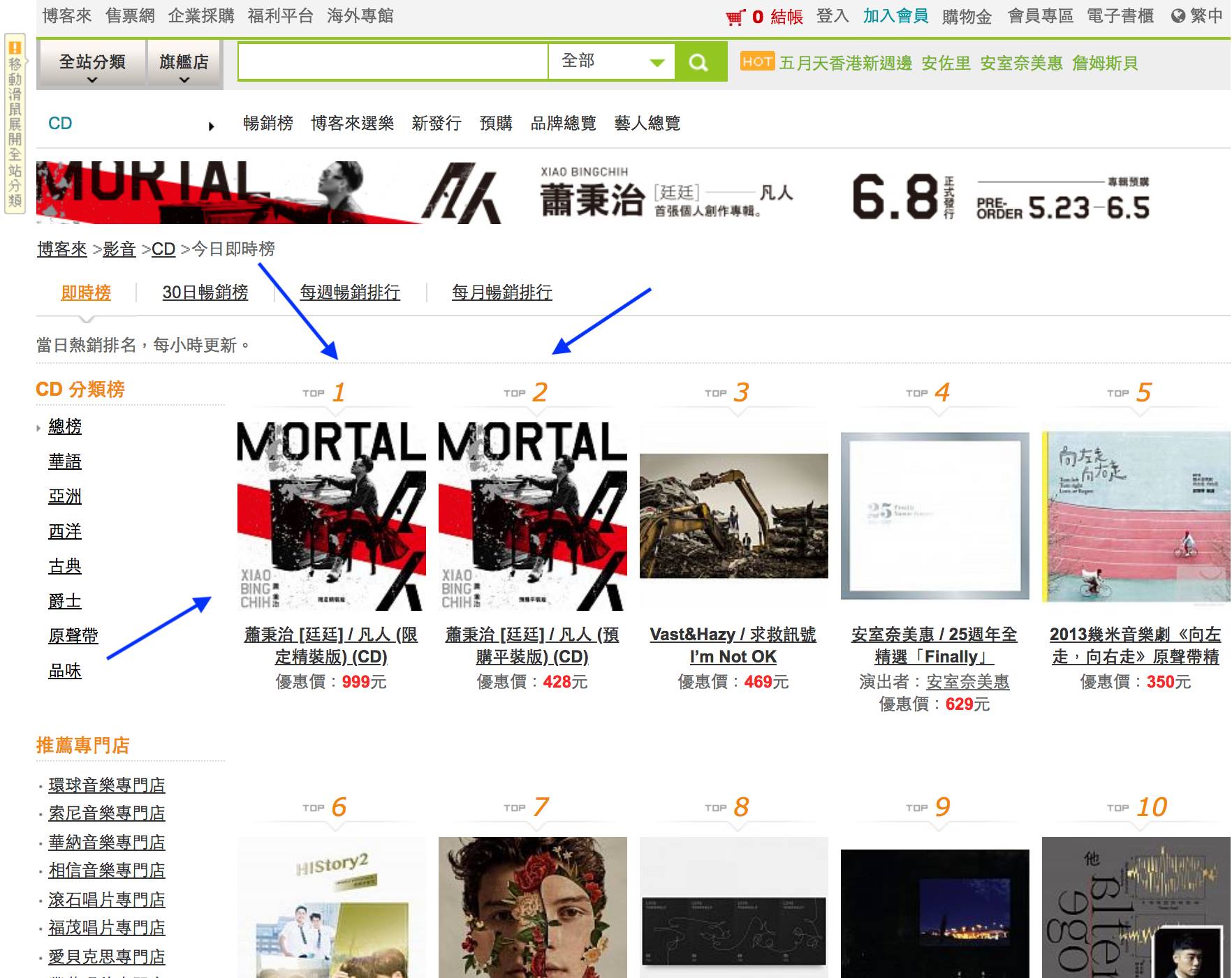Select the 原聲帶 category chart
1232x978 pixels.
(x=73, y=636)
